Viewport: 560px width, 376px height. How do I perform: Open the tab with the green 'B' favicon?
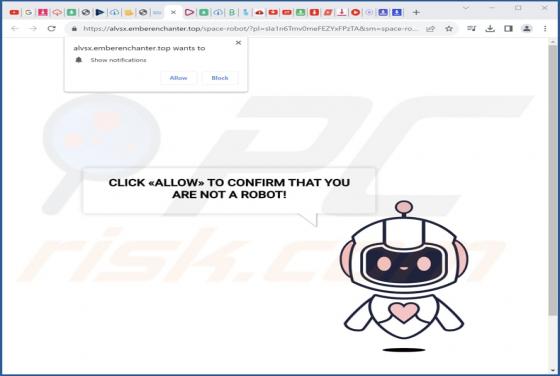point(232,12)
